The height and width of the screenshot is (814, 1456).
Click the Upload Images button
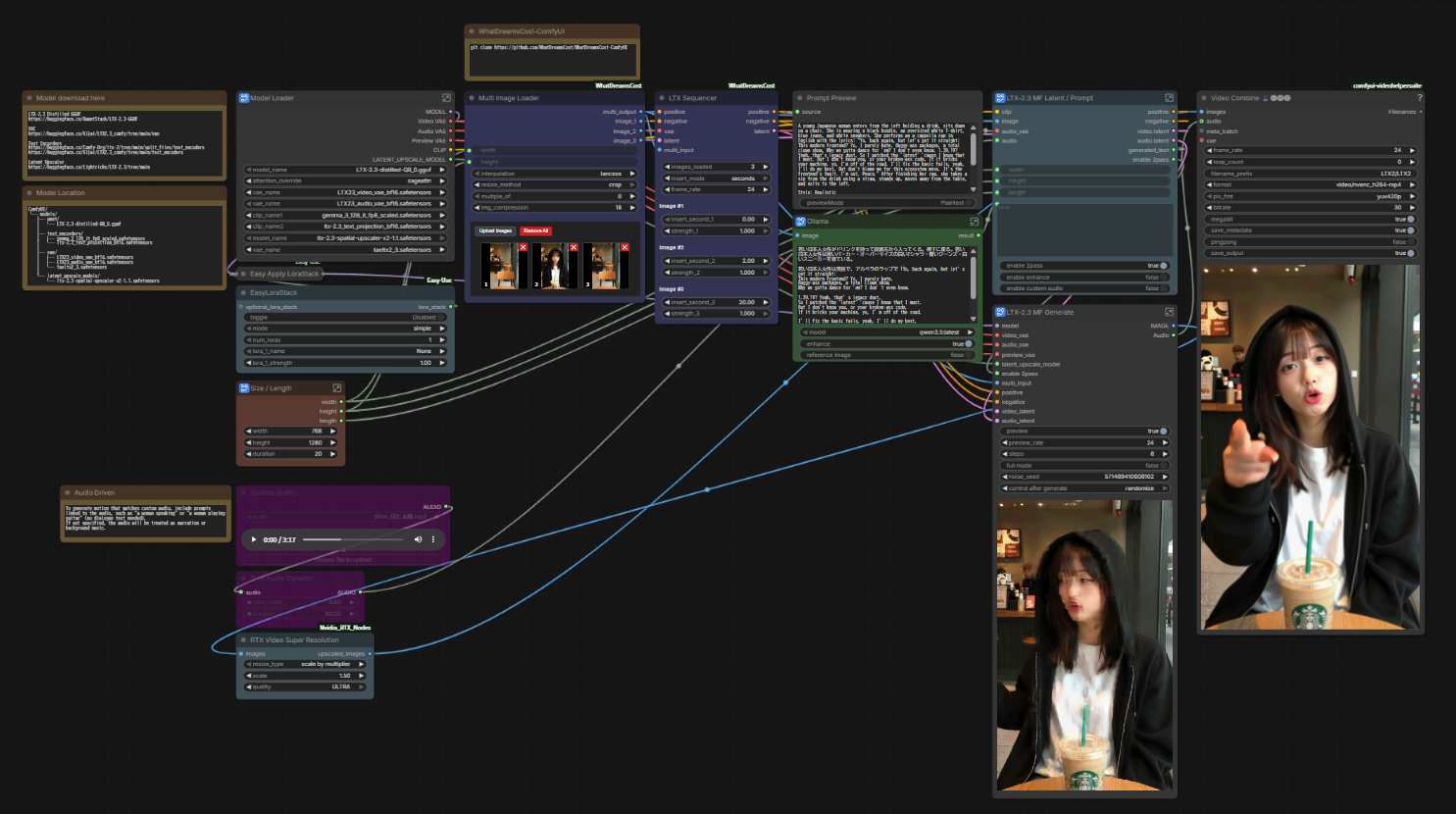click(496, 231)
